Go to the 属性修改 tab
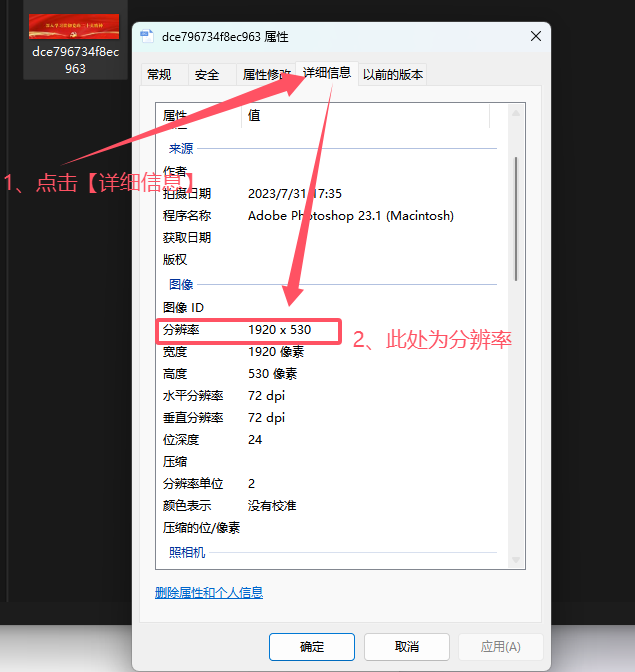 pyautogui.click(x=265, y=74)
